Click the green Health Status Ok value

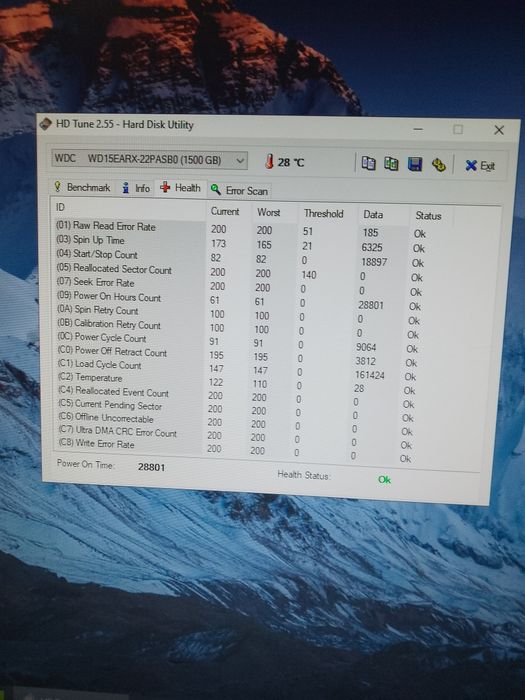click(x=384, y=480)
